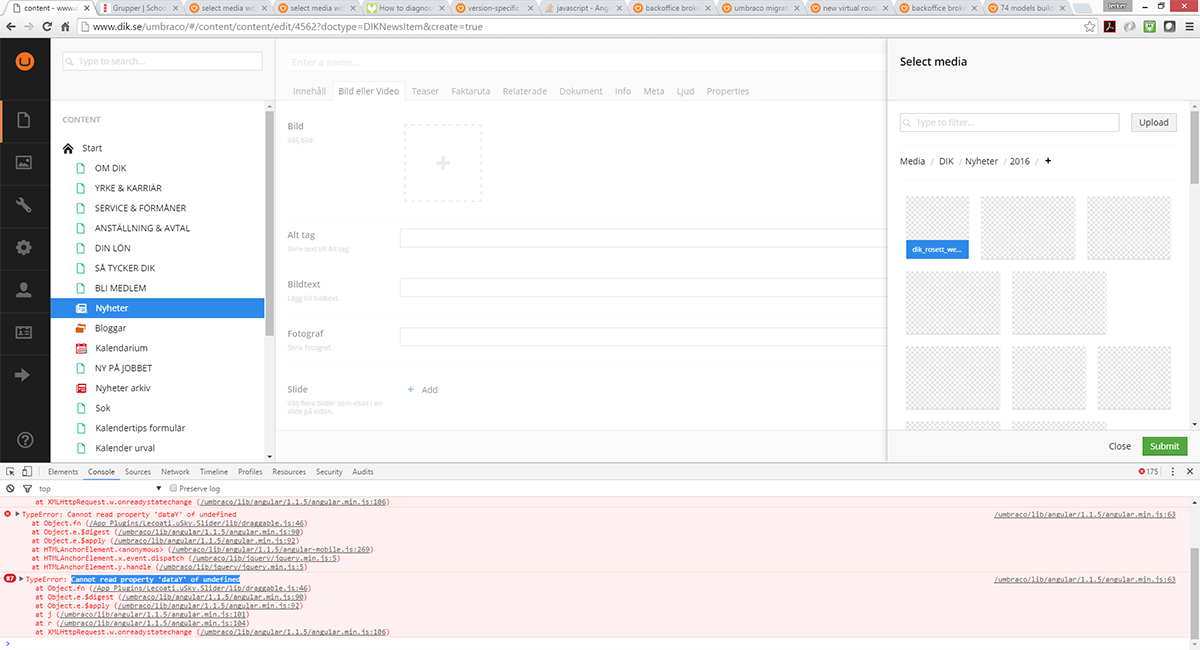The width and height of the screenshot is (1200, 650).
Task: Activate DevTools inspect element icon
Action: tap(11, 471)
